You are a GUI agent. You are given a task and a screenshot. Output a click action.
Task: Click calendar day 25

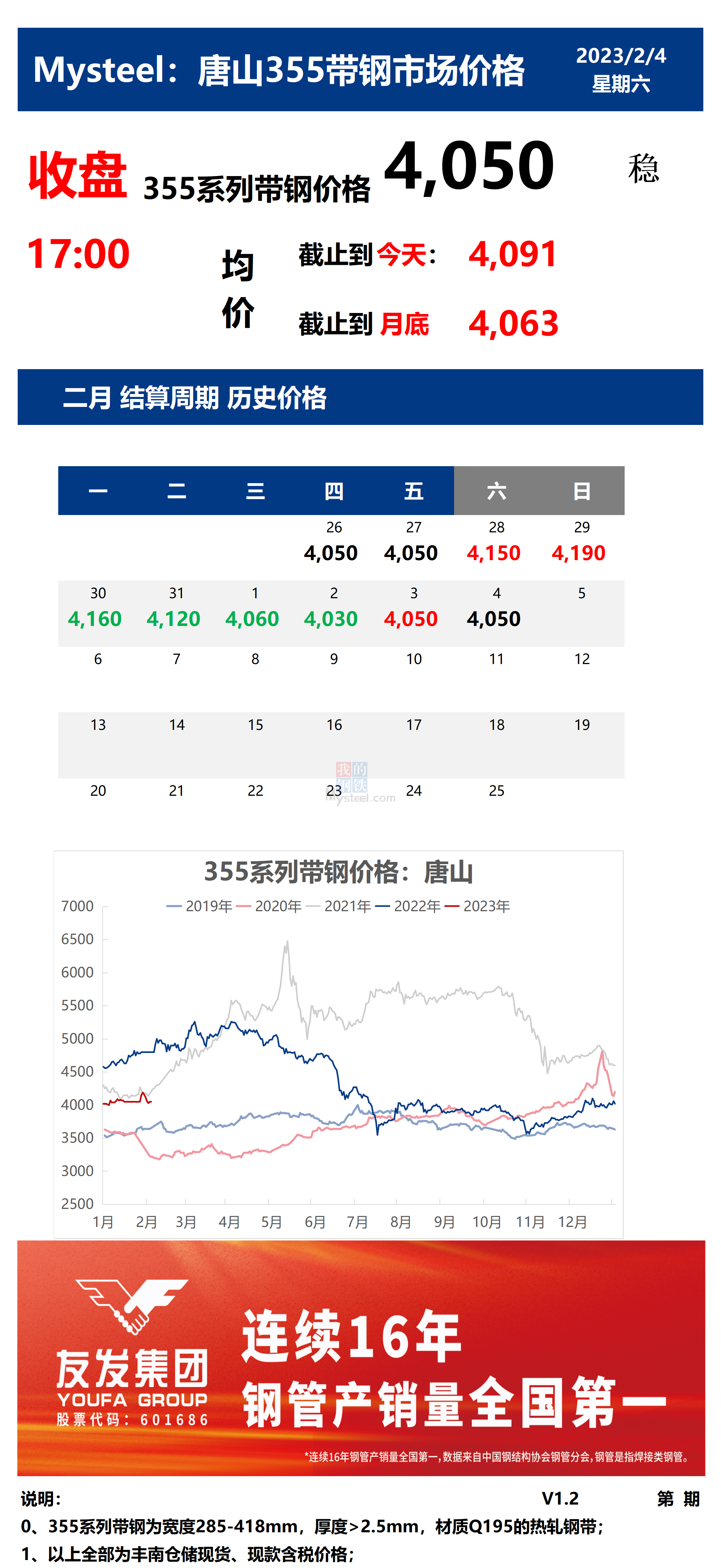point(497,791)
